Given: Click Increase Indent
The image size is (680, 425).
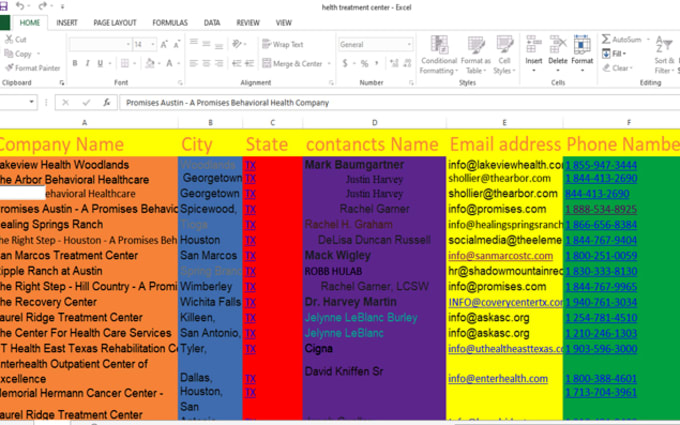Looking at the screenshot, I should pos(249,64).
